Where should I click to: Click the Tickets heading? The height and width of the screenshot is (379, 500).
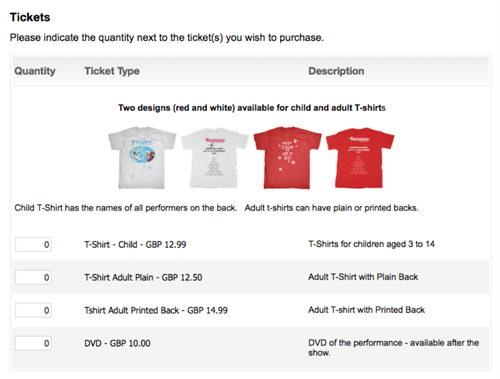[30, 17]
